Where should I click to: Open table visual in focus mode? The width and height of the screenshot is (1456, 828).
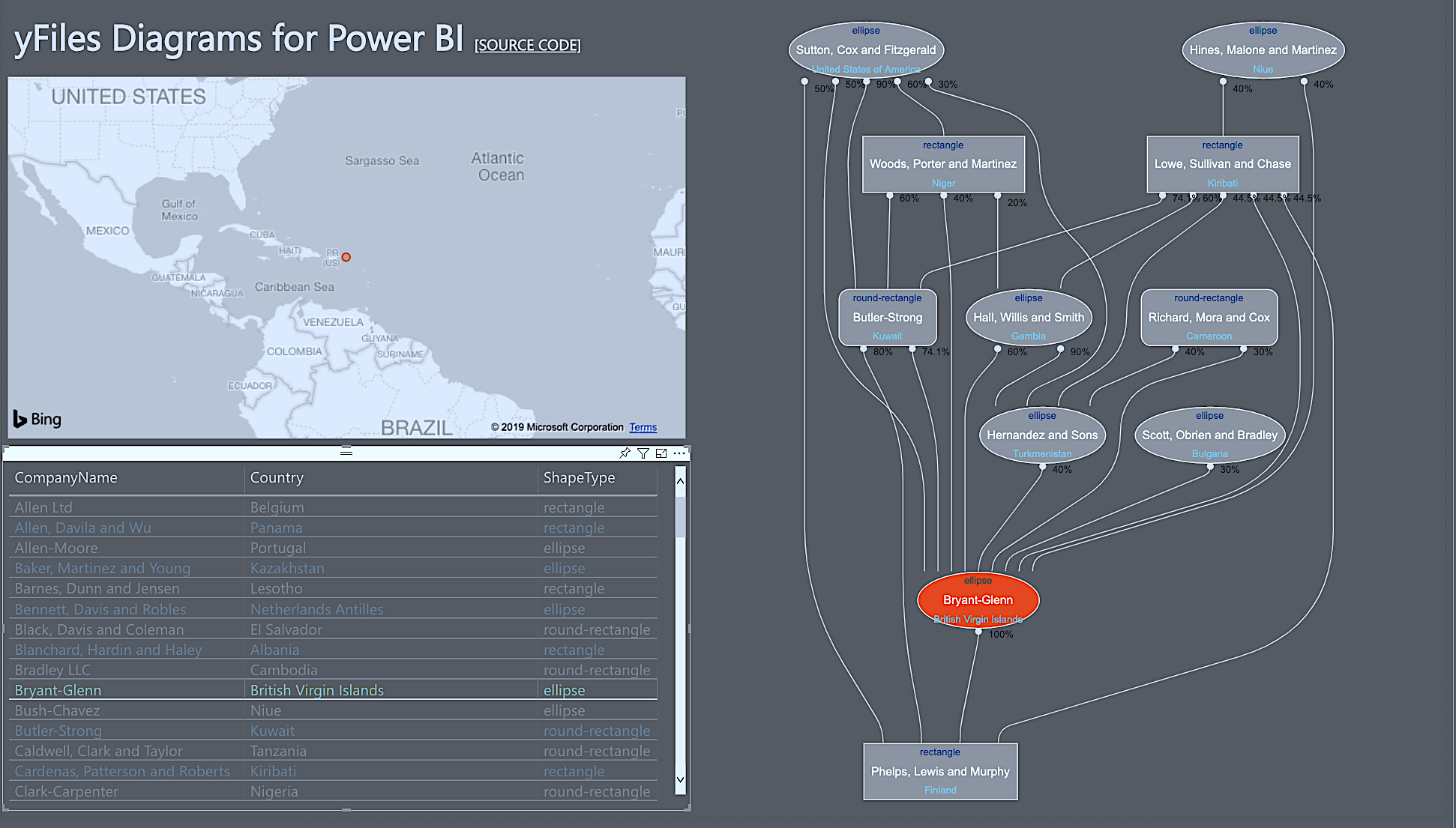[661, 453]
